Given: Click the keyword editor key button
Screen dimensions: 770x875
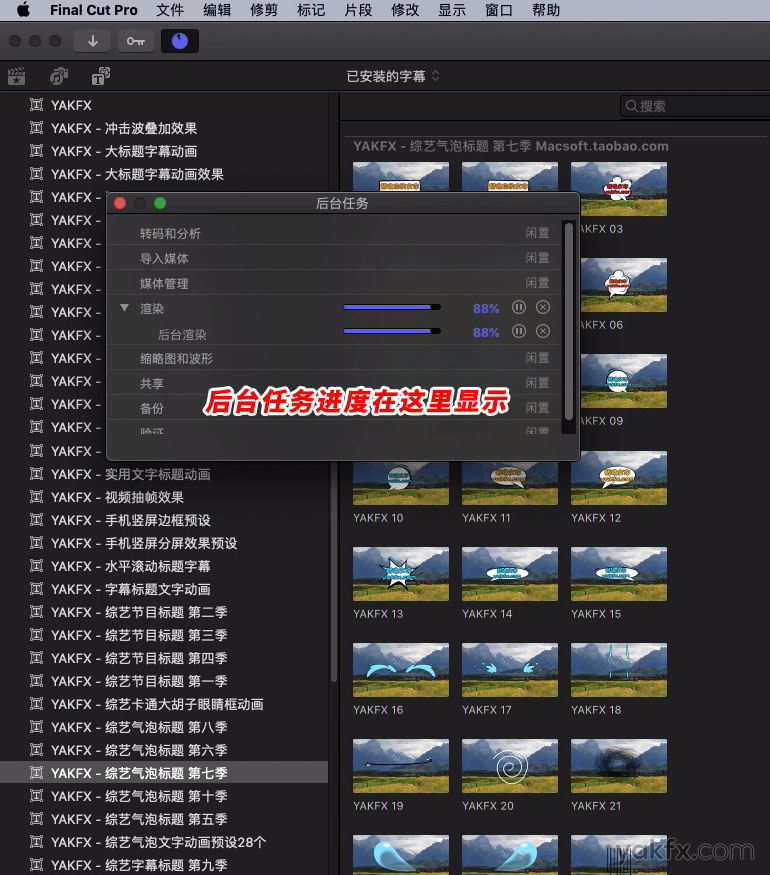Looking at the screenshot, I should (136, 41).
